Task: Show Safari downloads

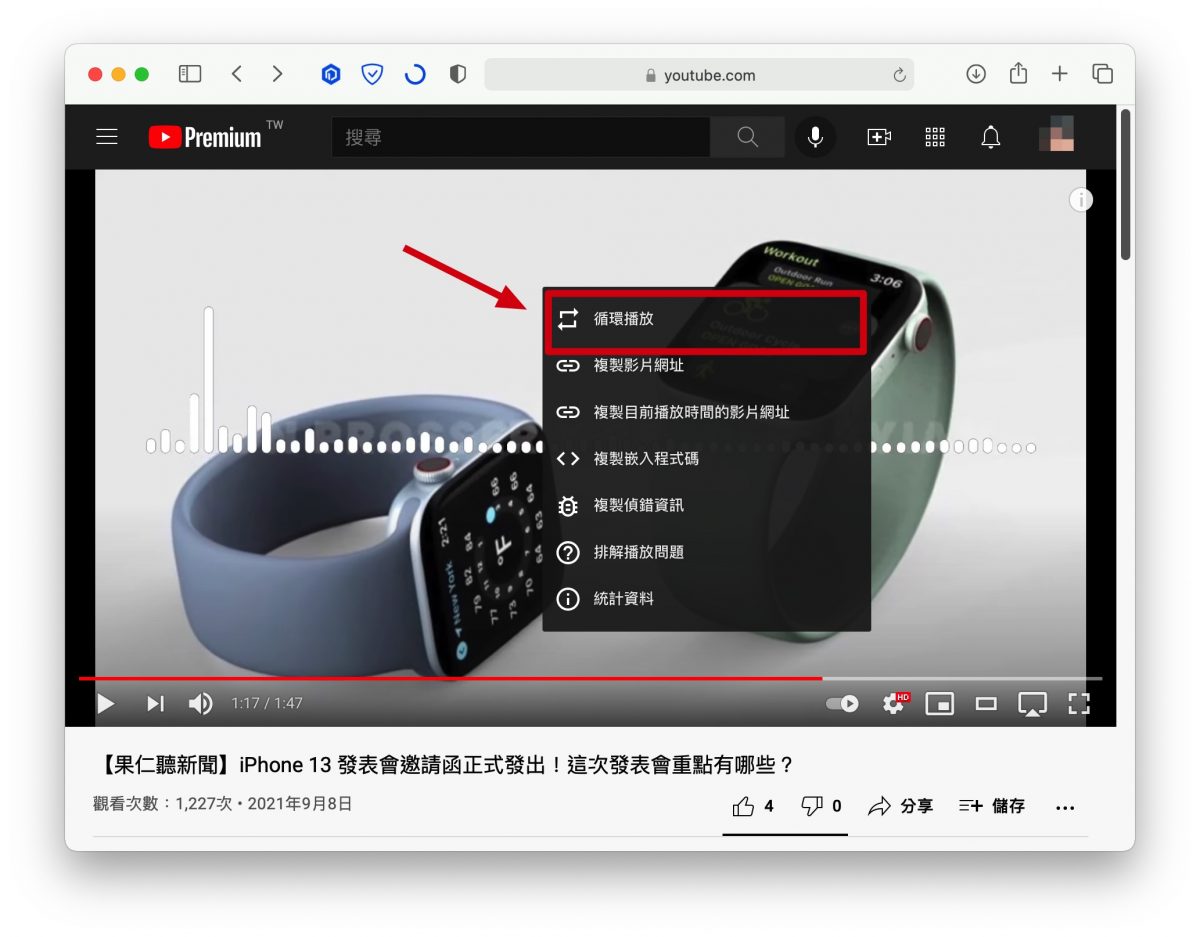Action: tap(976, 74)
